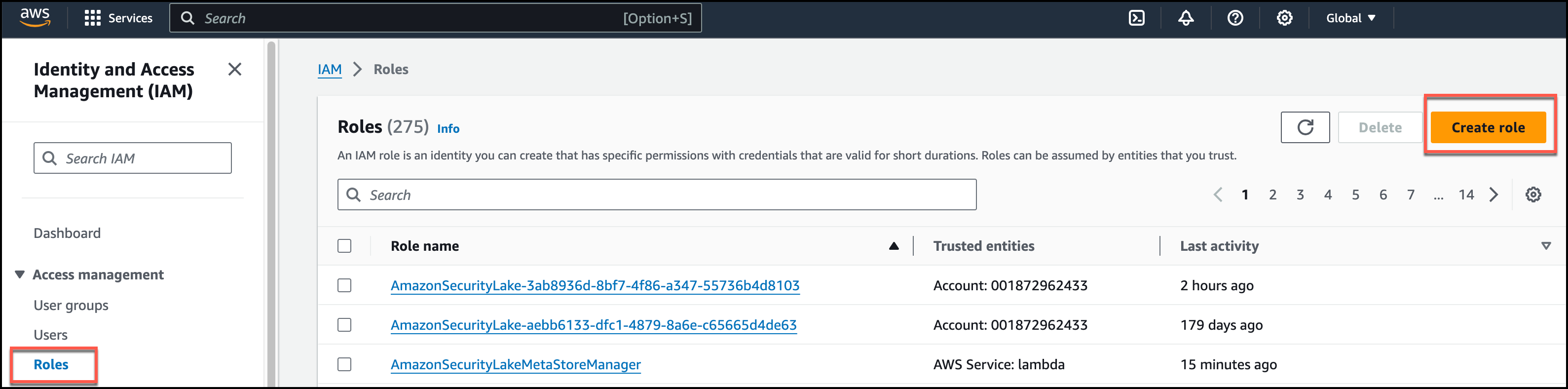Close the IAM navigation panel

tap(234, 70)
